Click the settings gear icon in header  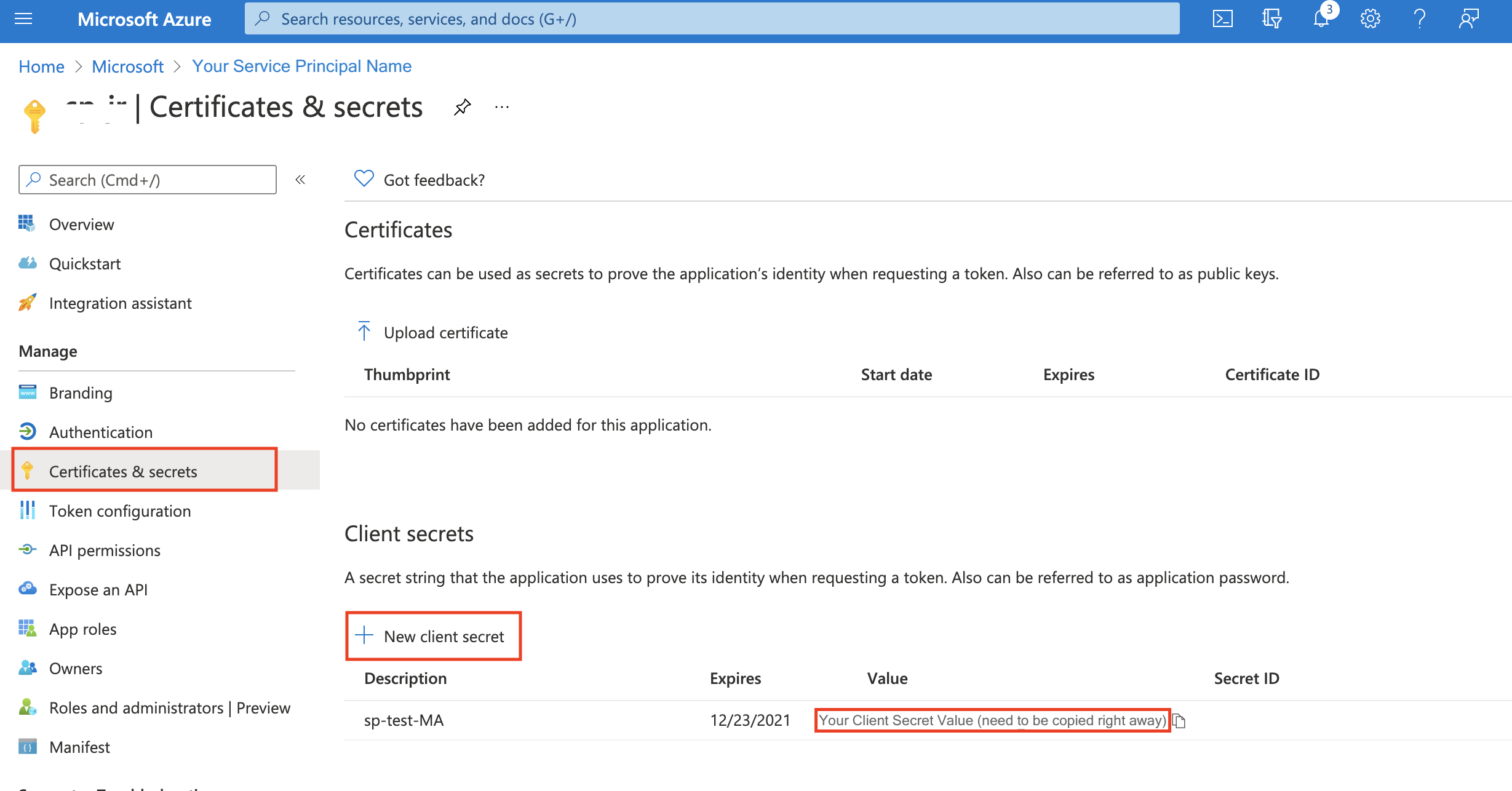pyautogui.click(x=1369, y=18)
